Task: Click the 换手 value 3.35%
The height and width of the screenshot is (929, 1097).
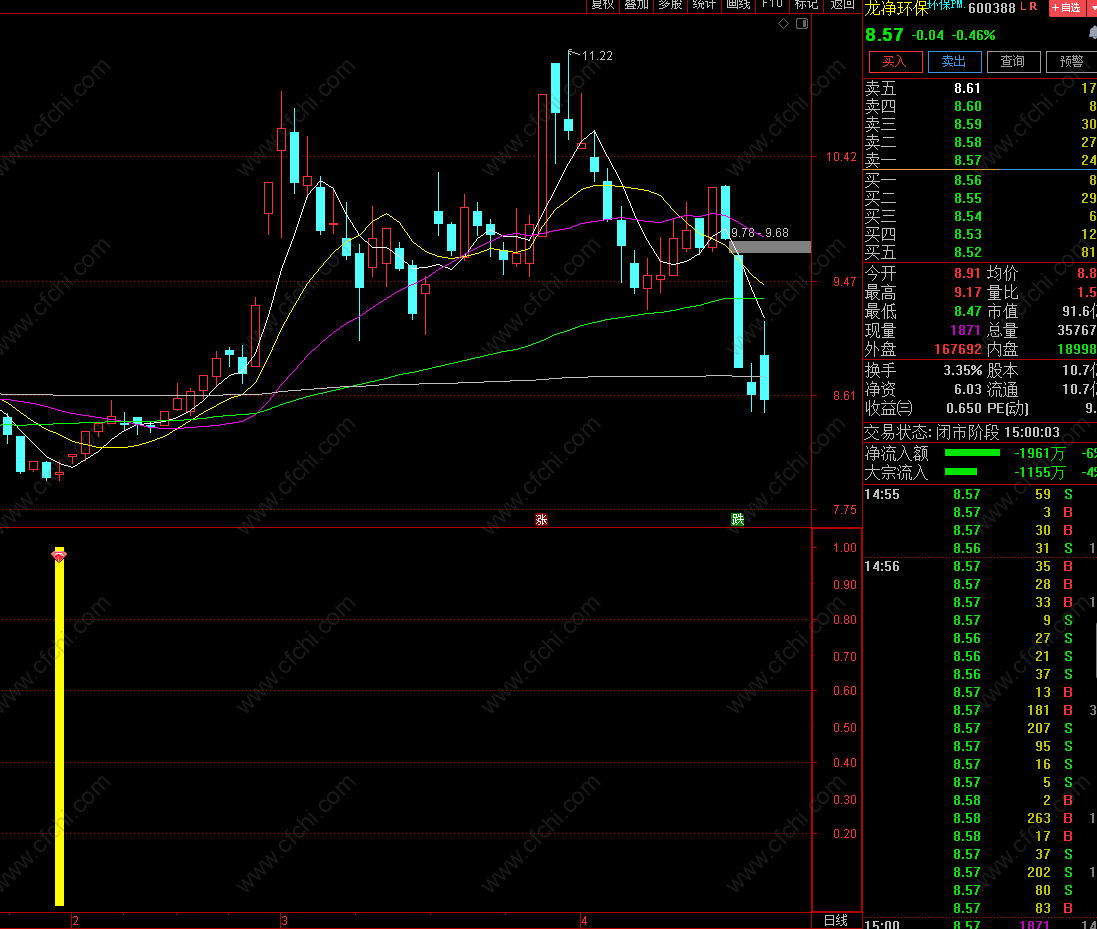Action: [963, 370]
